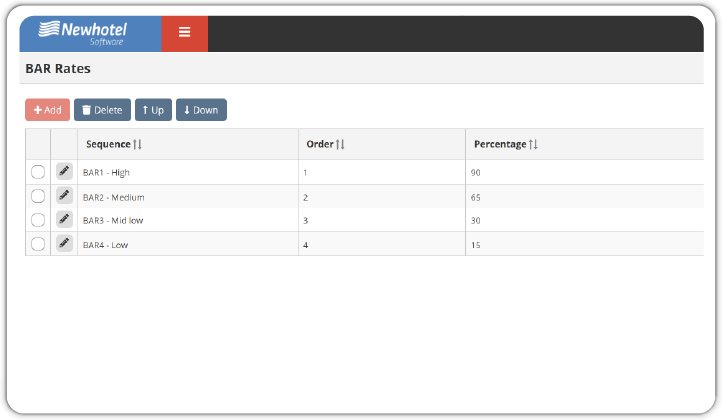Select the radio button for BAR2 - Medium
Viewport: 722px width, 420px height.
pyautogui.click(x=38, y=196)
